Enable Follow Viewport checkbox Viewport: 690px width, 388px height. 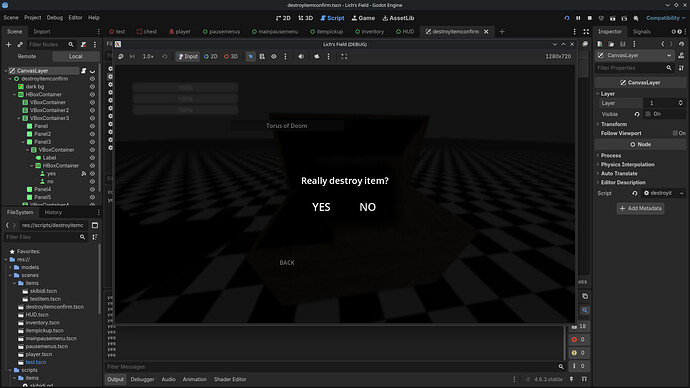[675, 133]
